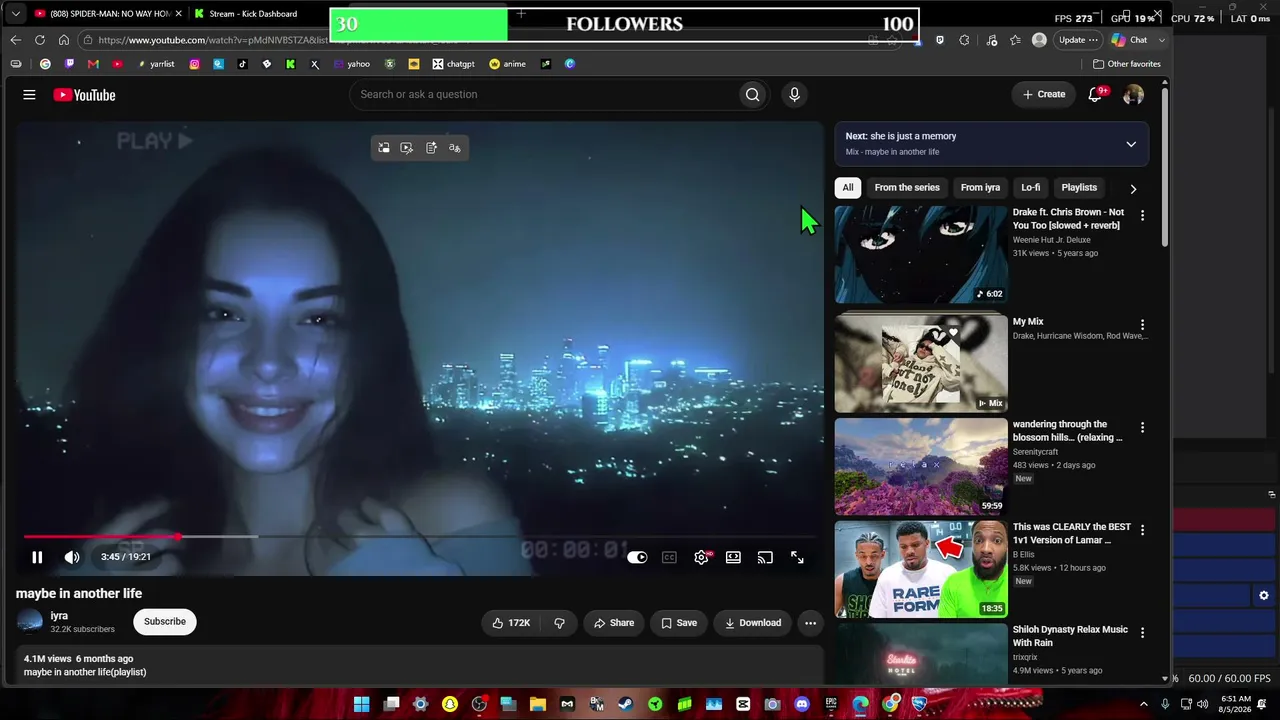This screenshot has width=1280, height=720.
Task: Open the YouTube guide hamburger menu
Action: coord(29,95)
